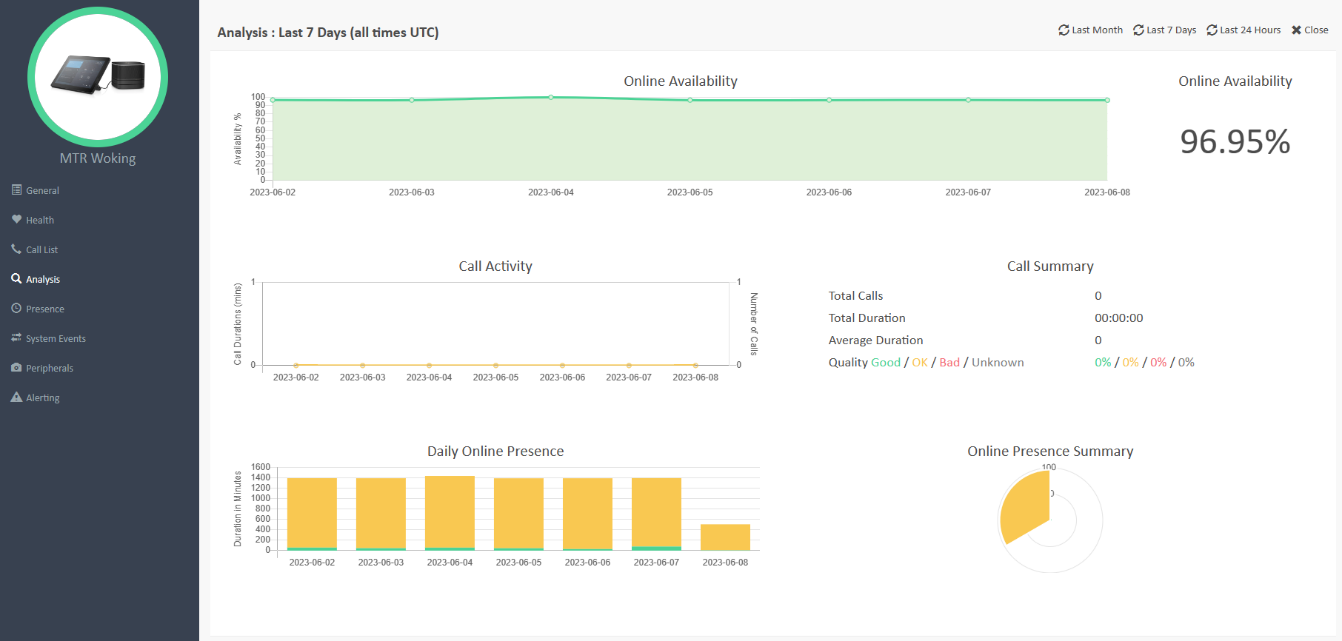1342x641 pixels.
Task: Click the MTR Woking device image
Action: tap(97, 77)
